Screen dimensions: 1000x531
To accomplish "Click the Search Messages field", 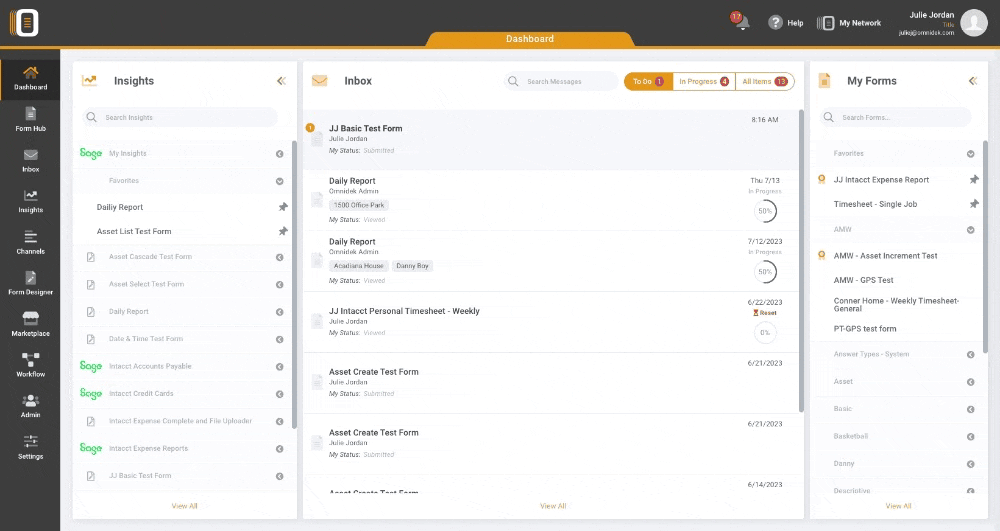I will (x=565, y=81).
